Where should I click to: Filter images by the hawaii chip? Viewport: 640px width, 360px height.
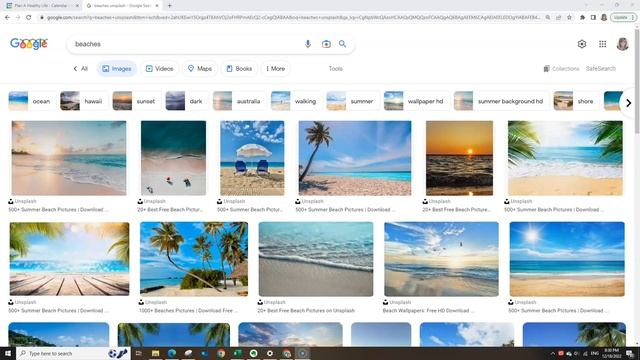tap(83, 101)
